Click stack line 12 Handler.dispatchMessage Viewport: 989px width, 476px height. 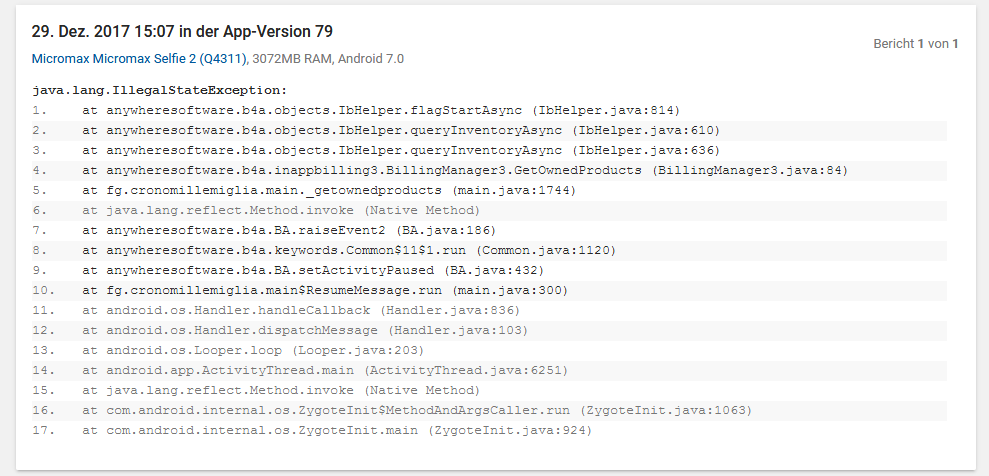(489, 331)
